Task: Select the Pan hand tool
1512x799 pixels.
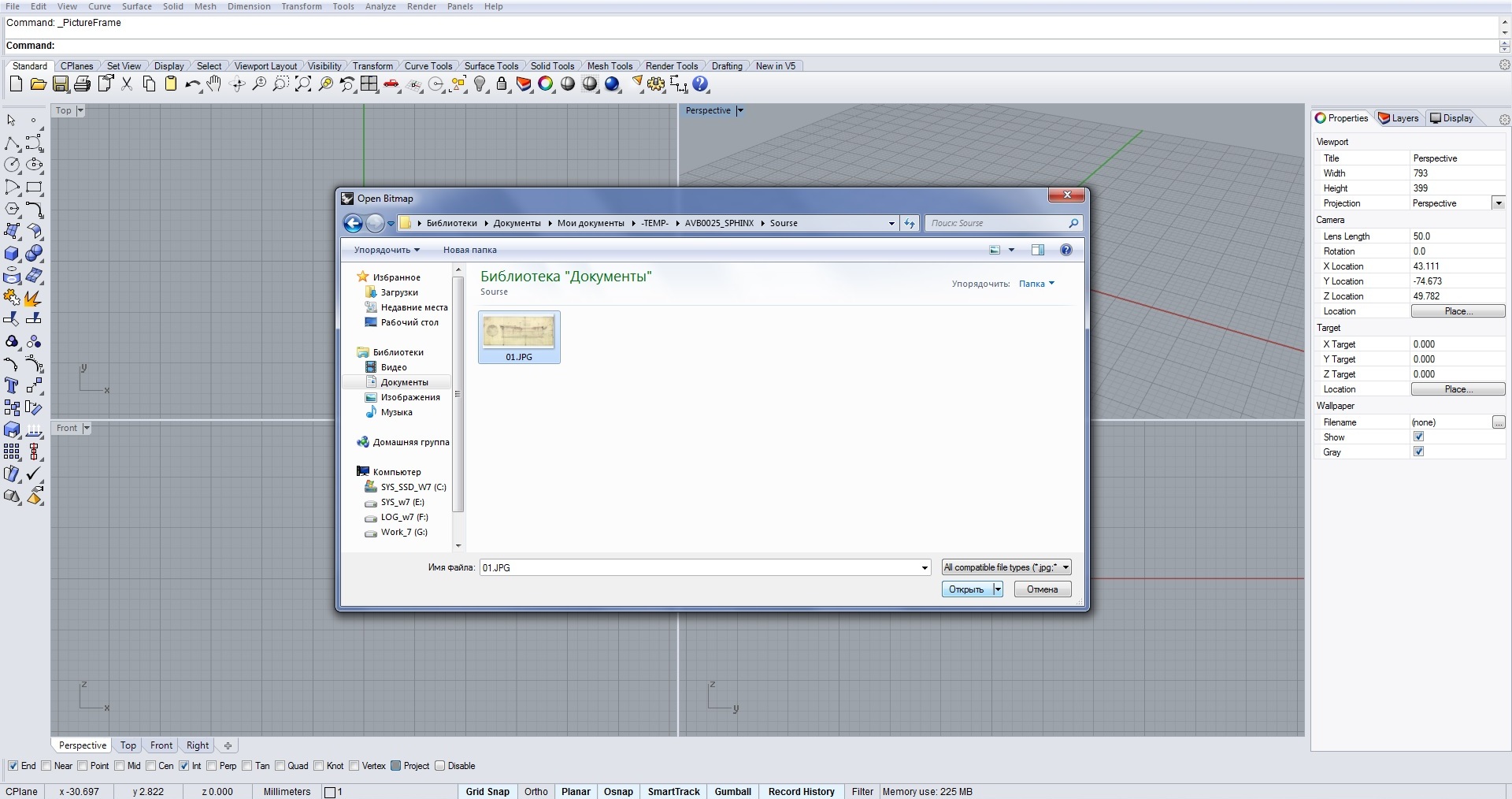Action: point(214,84)
